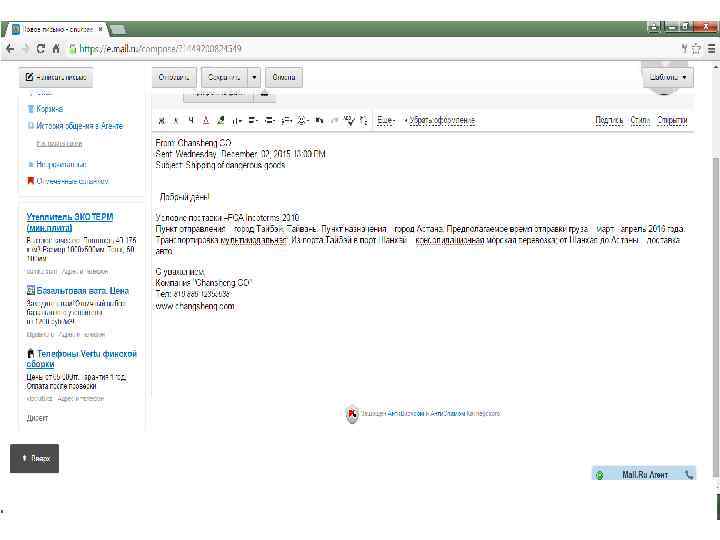Expand the 'Ещё' formatting options
The width and height of the screenshot is (720, 540).
pyautogui.click(x=386, y=120)
